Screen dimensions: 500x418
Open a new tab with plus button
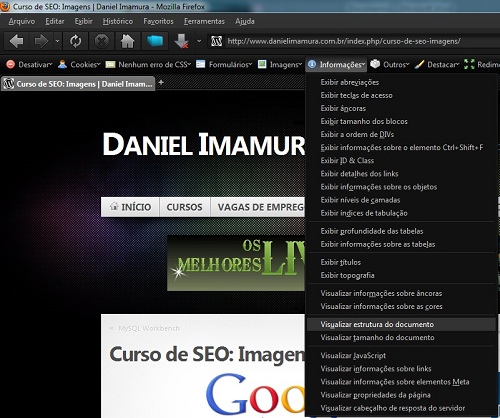coord(161,82)
